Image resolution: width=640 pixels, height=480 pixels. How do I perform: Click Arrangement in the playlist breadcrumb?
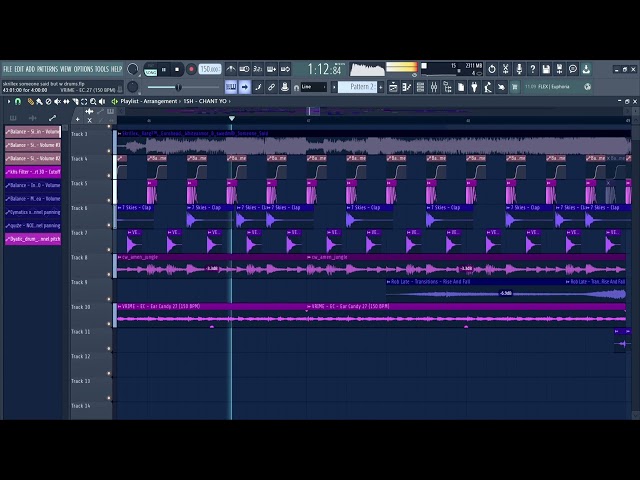(x=159, y=101)
